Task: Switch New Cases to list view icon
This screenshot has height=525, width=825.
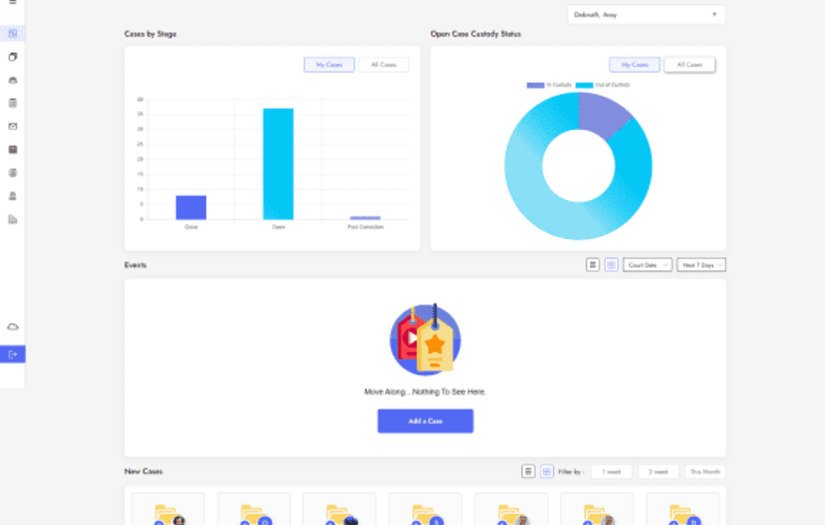Action: point(528,471)
